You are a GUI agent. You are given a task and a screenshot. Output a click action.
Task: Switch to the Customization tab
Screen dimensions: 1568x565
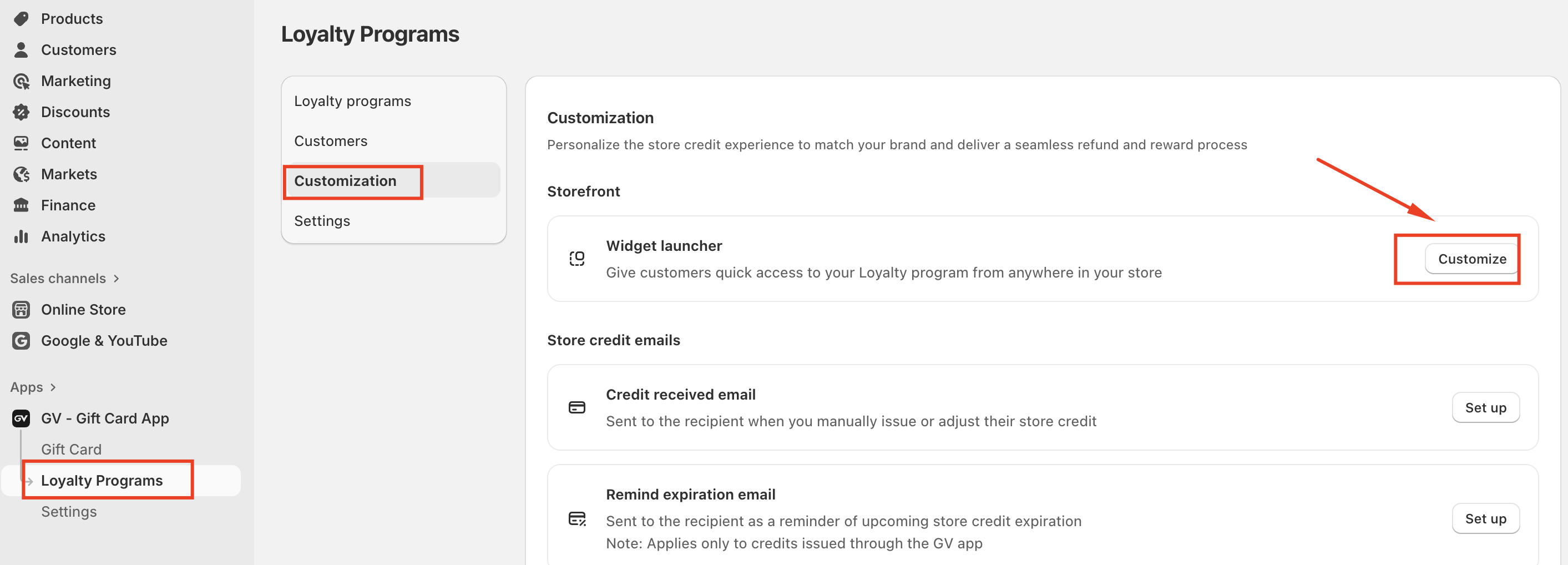(x=345, y=181)
